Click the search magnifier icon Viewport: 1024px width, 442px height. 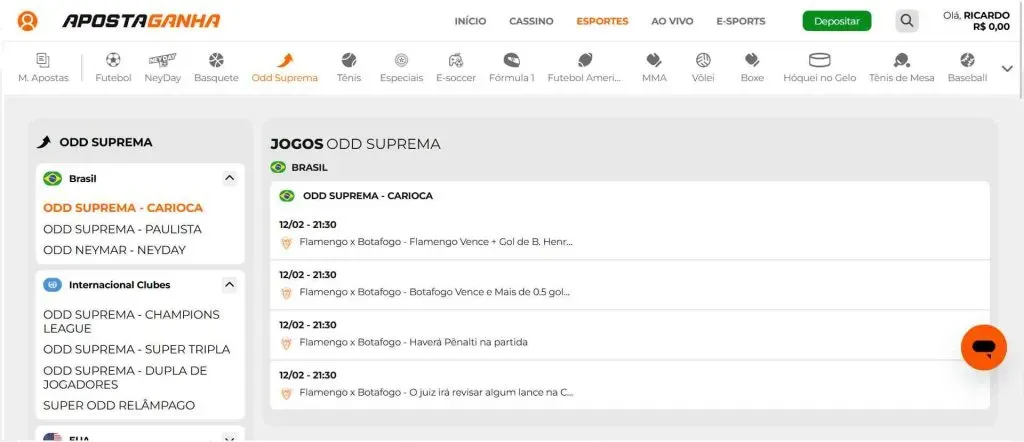tap(906, 21)
